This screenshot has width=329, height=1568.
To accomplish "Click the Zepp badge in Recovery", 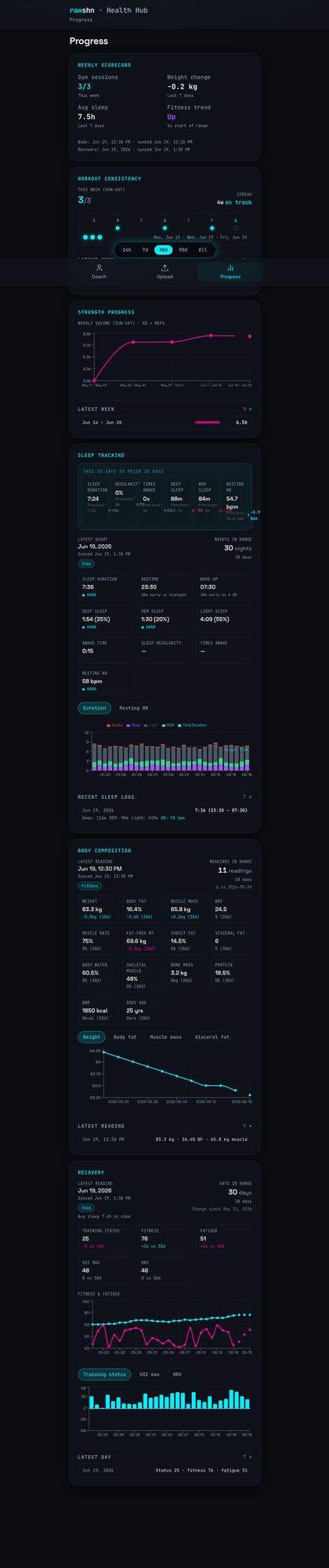I will (86, 1208).
